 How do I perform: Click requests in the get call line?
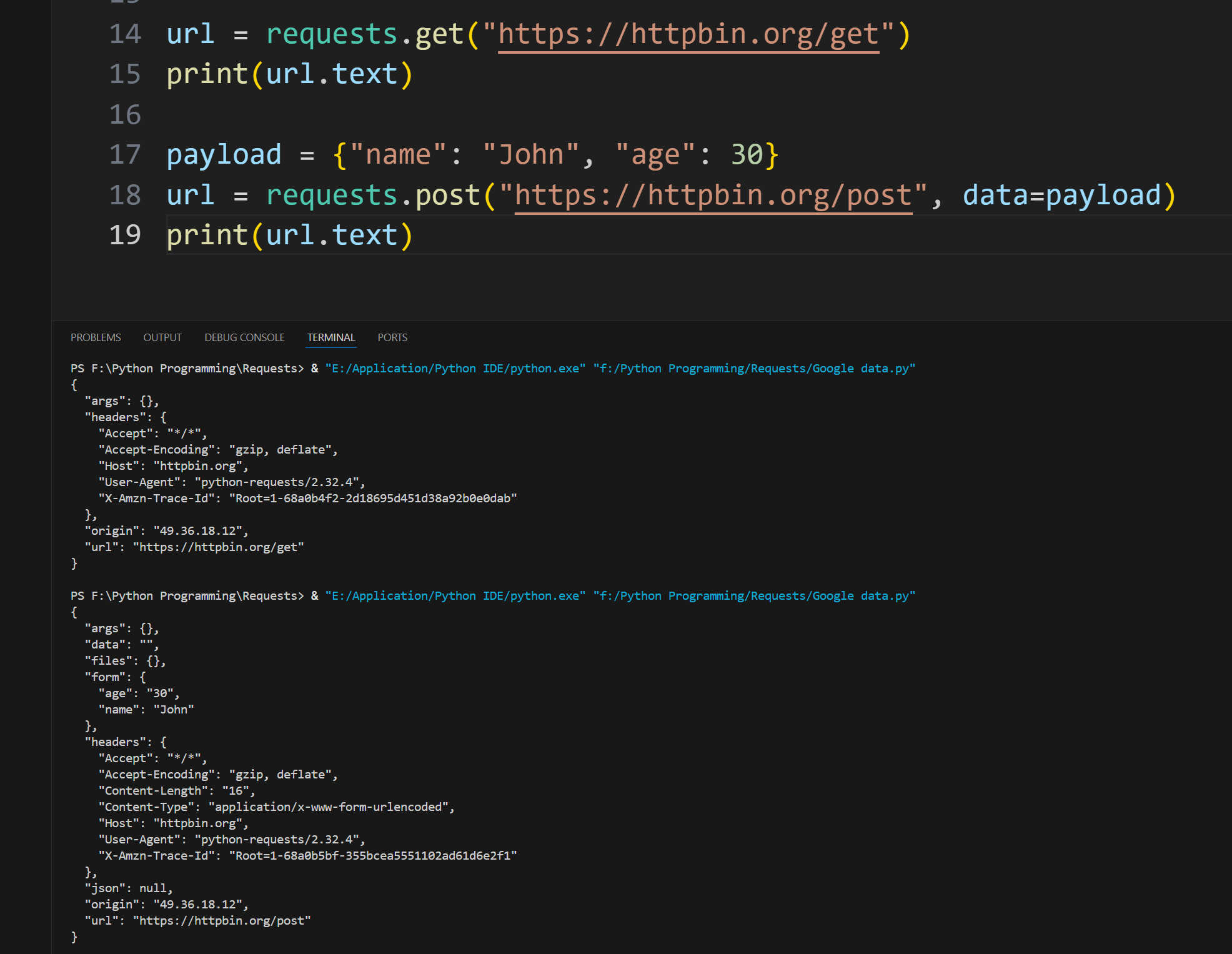click(x=332, y=34)
